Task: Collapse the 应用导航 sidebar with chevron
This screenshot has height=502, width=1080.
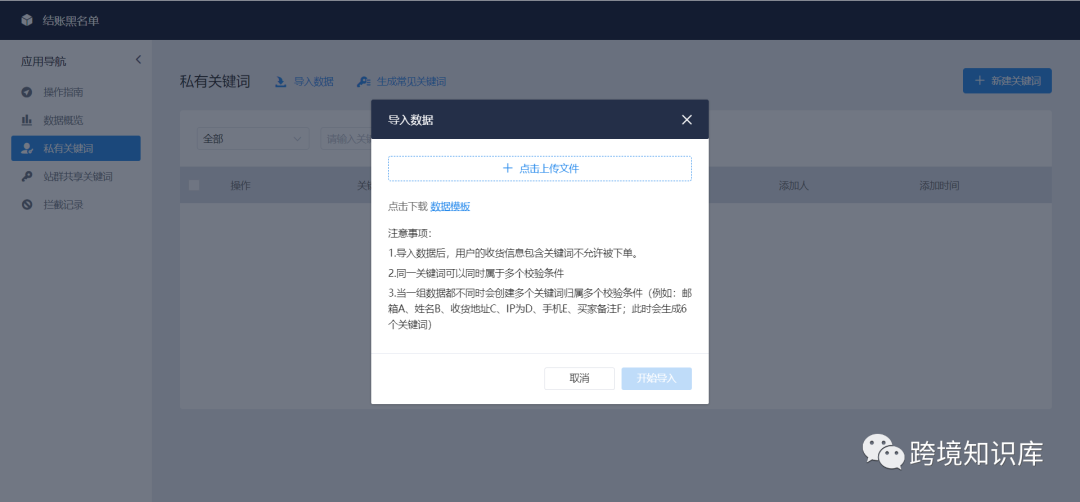Action: [x=138, y=60]
